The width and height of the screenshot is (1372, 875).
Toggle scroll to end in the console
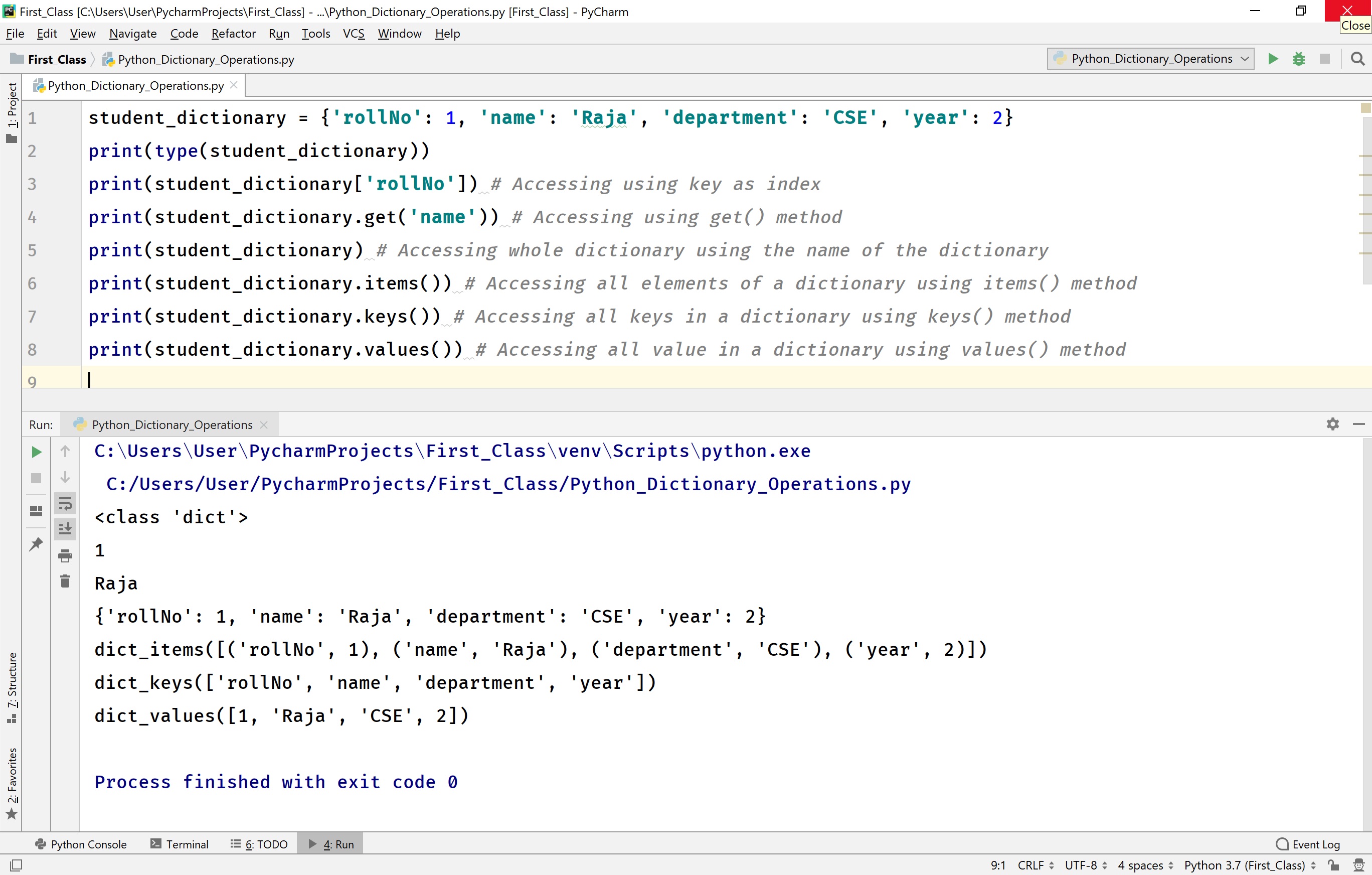pyautogui.click(x=65, y=528)
